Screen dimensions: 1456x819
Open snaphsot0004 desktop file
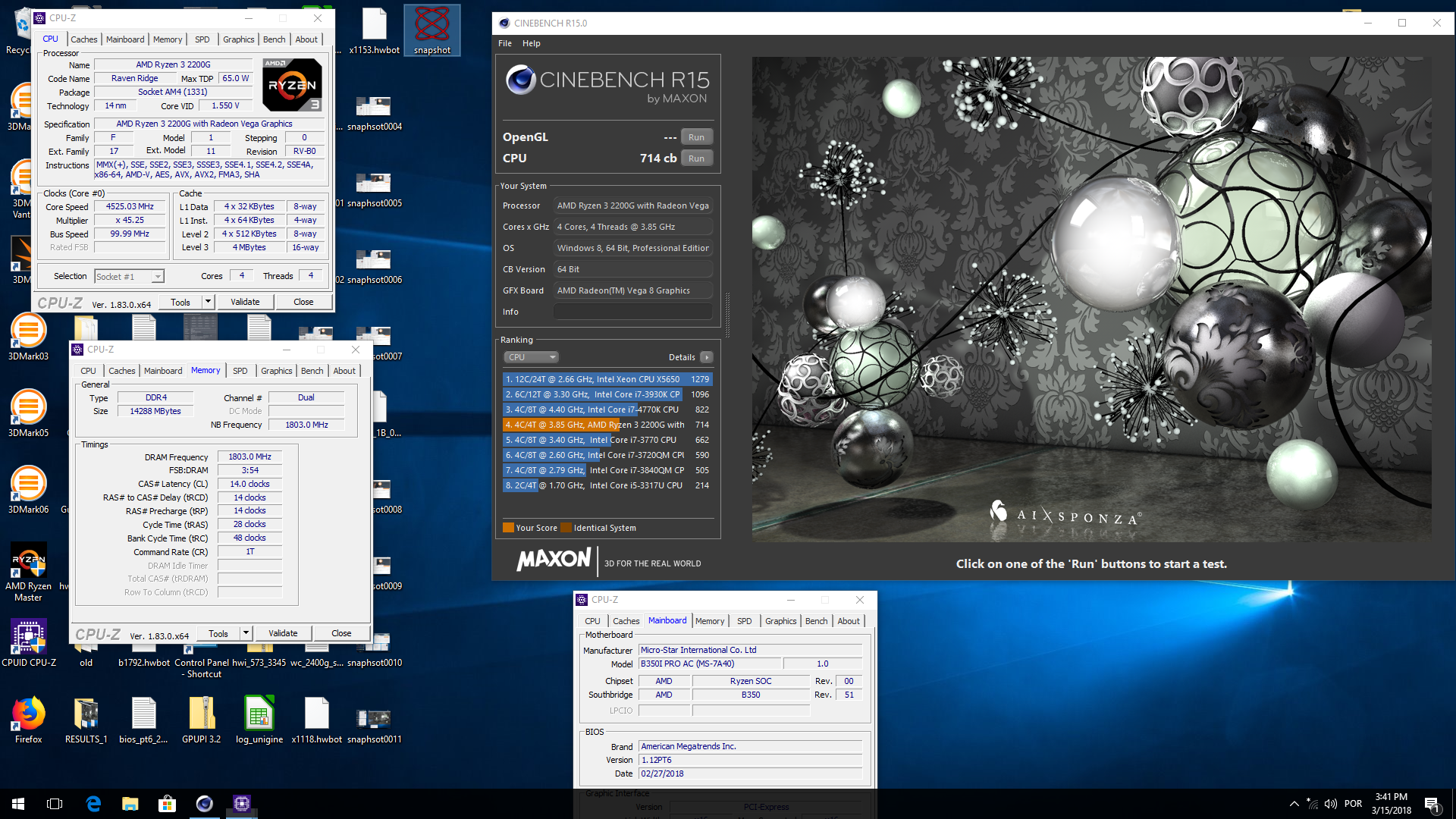[x=374, y=113]
